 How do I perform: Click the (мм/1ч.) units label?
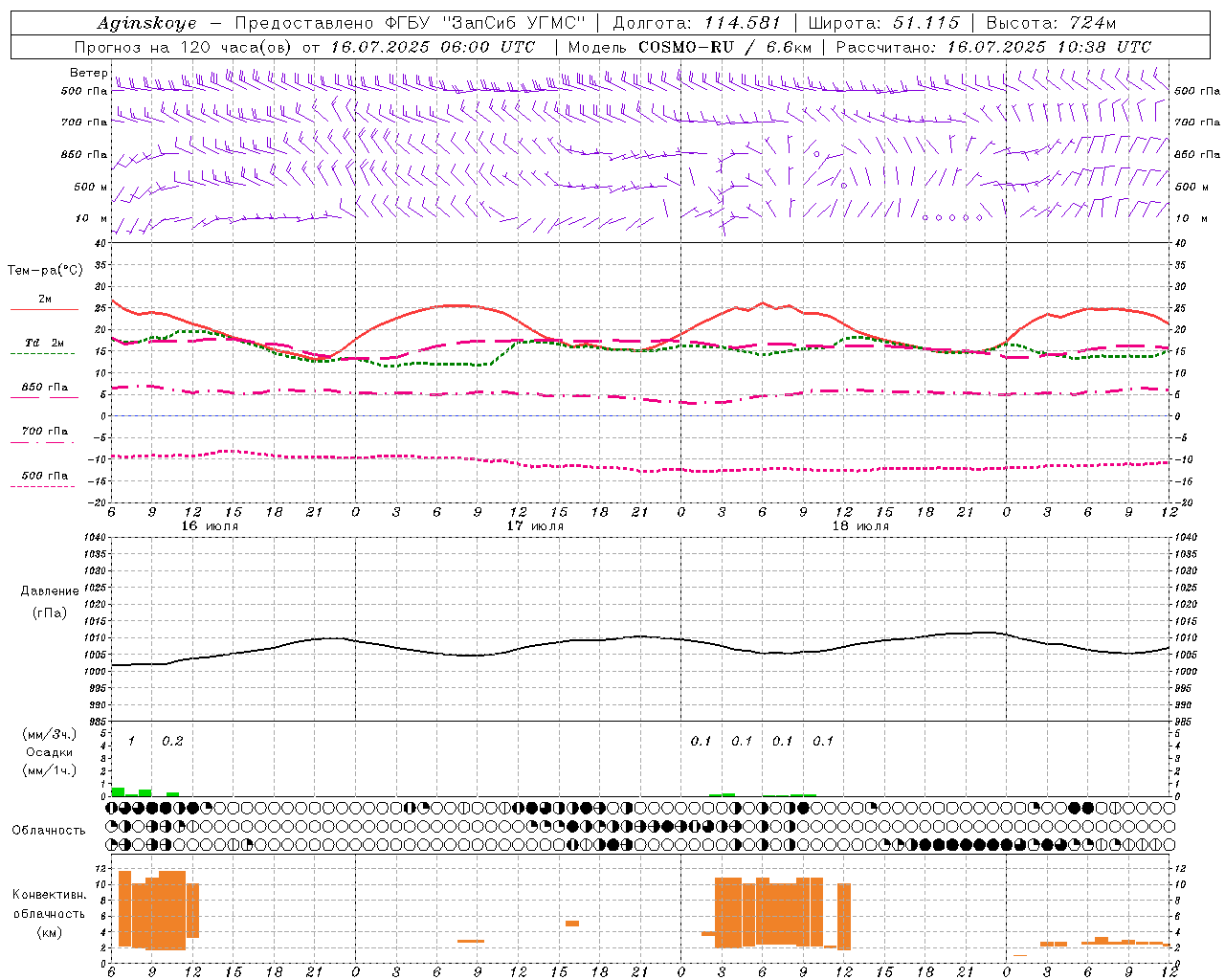49,770
